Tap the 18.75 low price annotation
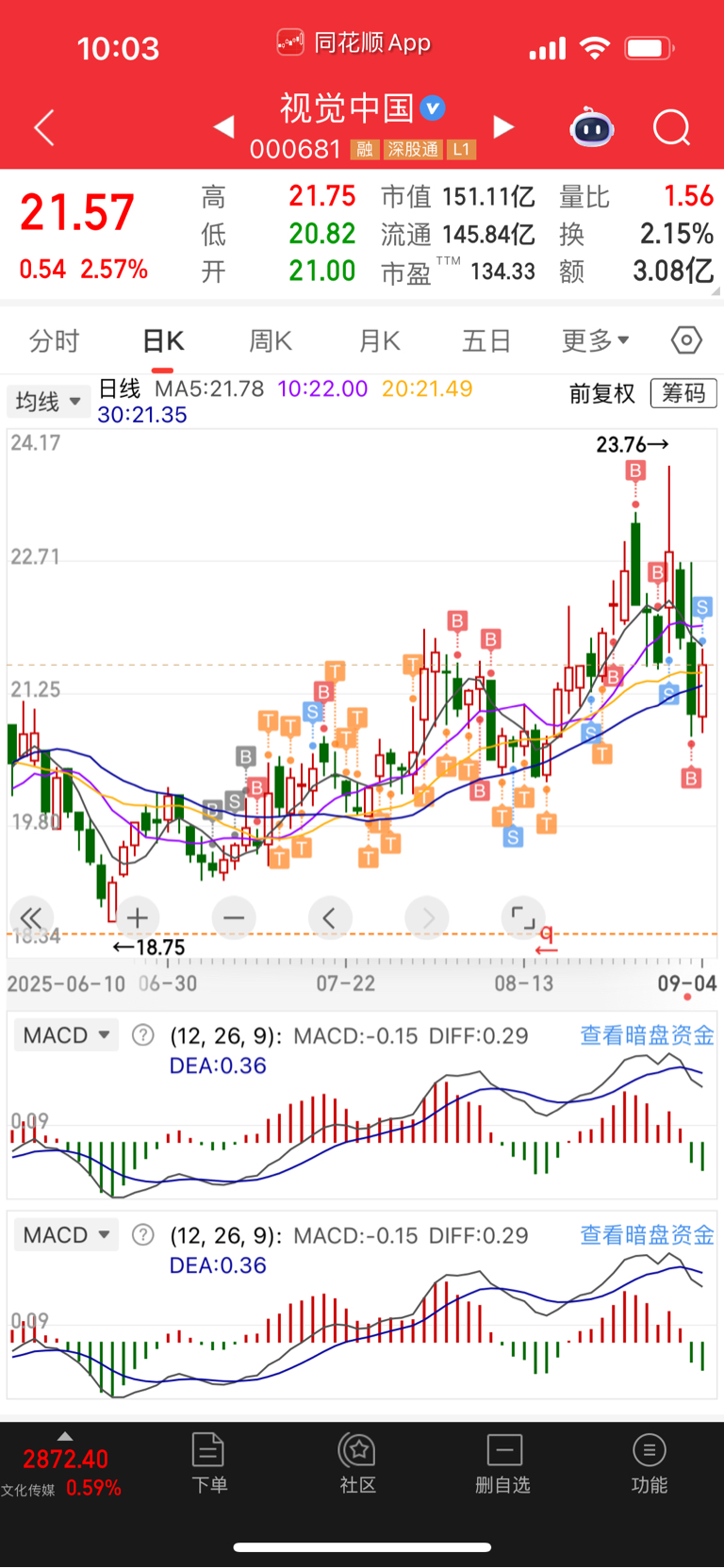The height and width of the screenshot is (1568, 724). (149, 948)
